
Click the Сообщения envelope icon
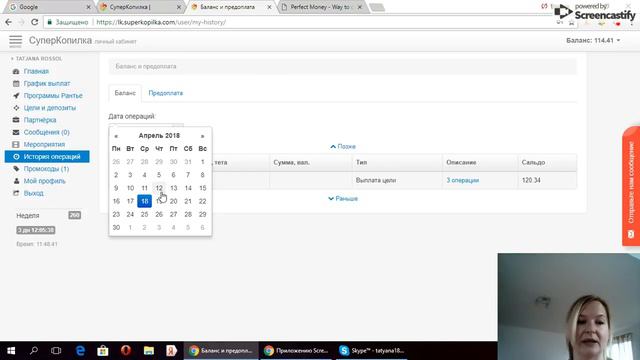coord(16,132)
